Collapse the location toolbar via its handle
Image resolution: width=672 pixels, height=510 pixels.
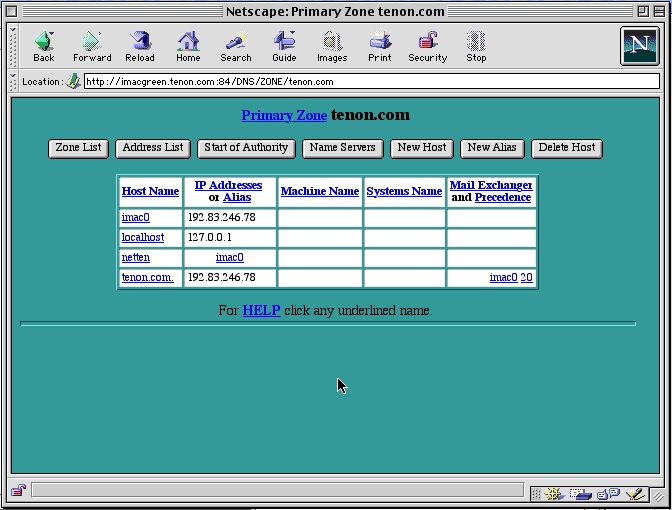13,81
